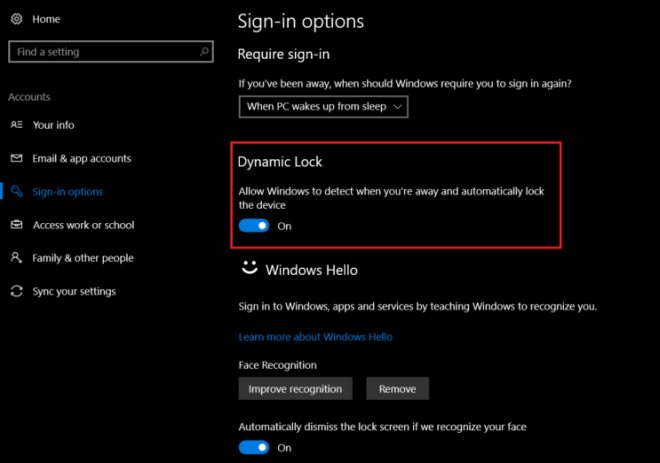Open Sync your settings page
Image resolution: width=660 pixels, height=463 pixels.
(74, 292)
